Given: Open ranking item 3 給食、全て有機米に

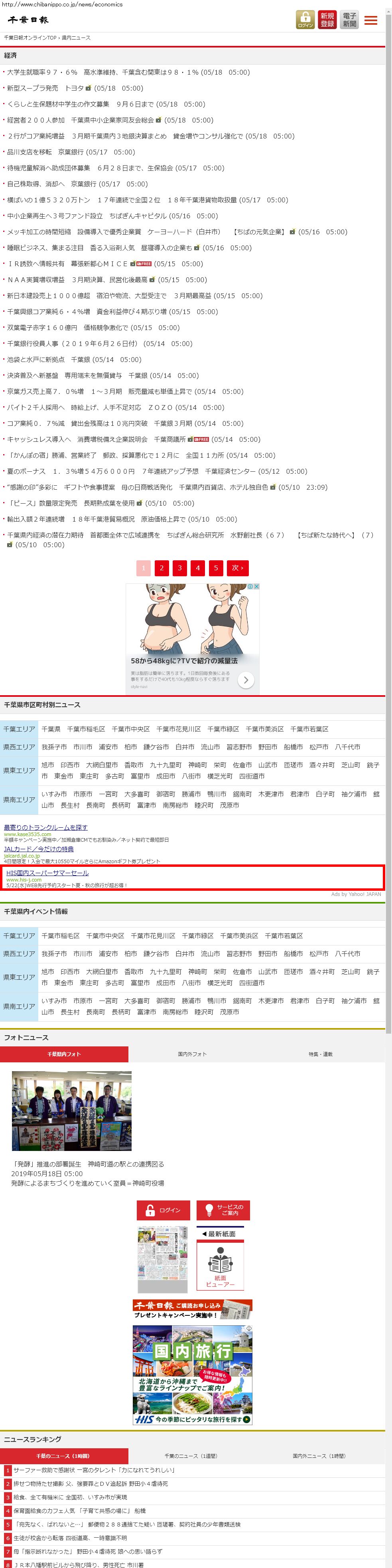Looking at the screenshot, I should 70,1497.
